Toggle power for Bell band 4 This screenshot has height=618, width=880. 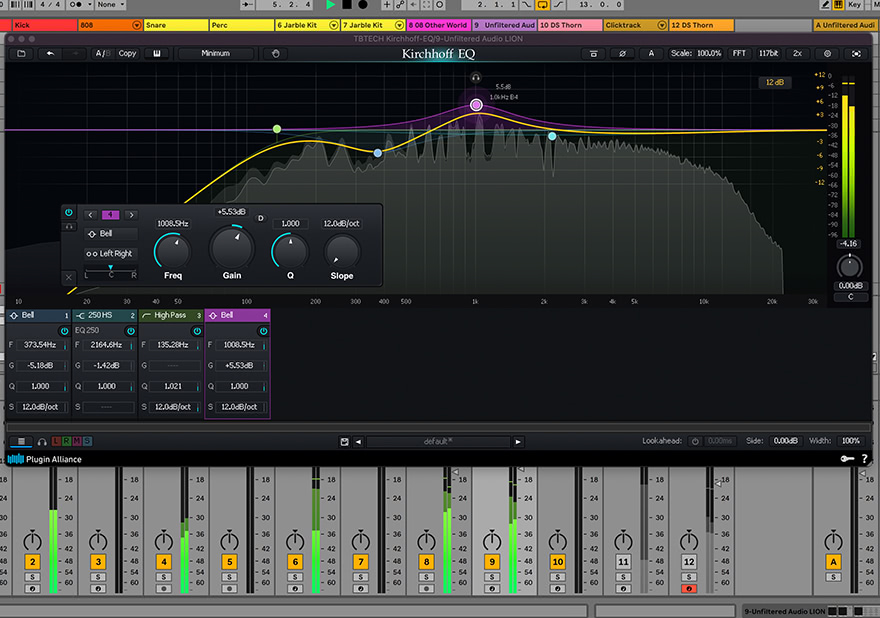(263, 331)
